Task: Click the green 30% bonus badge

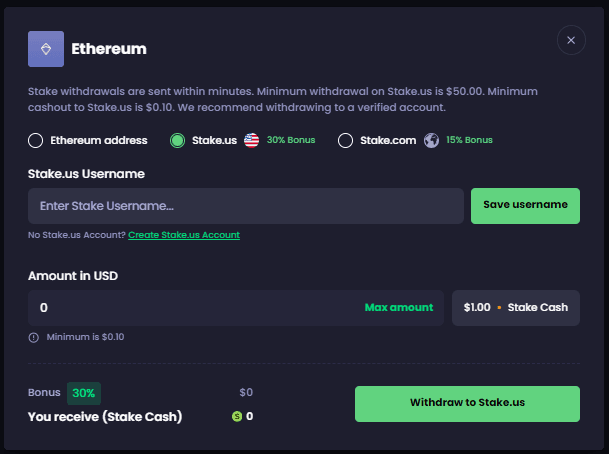Action: pyautogui.click(x=84, y=393)
